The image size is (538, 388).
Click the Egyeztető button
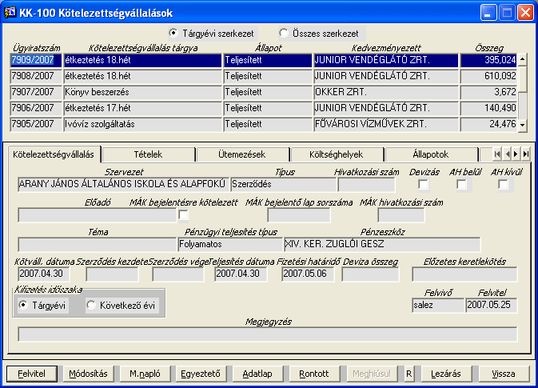click(x=201, y=374)
